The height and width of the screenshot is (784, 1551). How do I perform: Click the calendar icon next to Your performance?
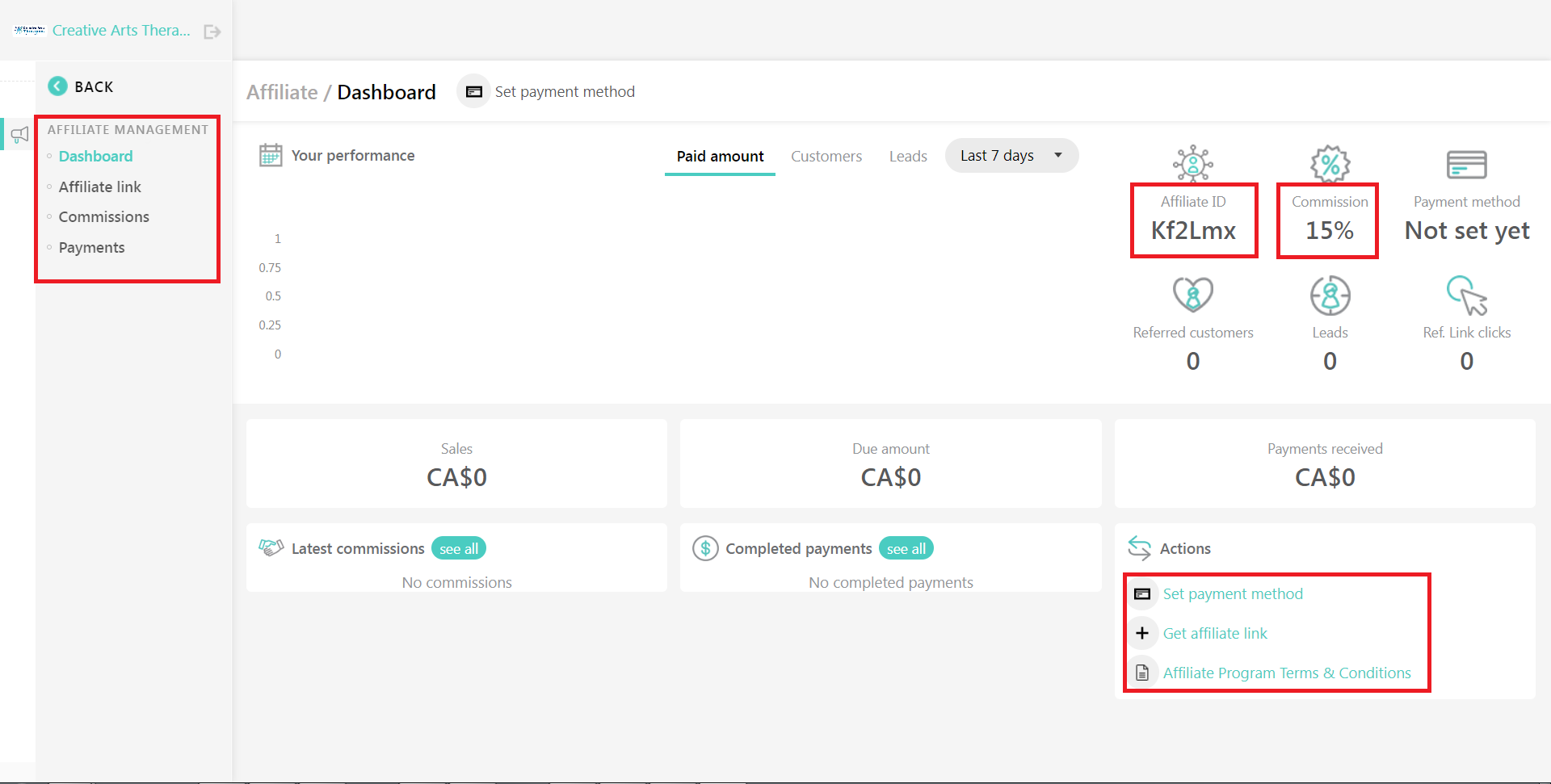(271, 155)
